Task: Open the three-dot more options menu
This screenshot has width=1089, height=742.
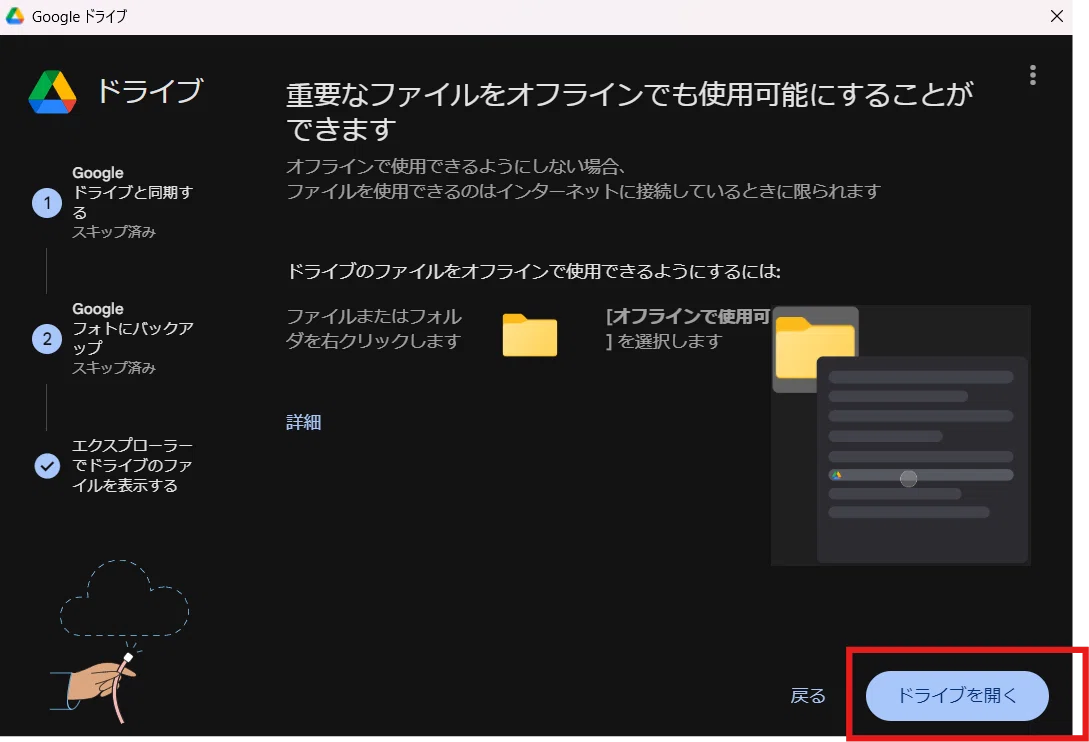Action: 1033,75
